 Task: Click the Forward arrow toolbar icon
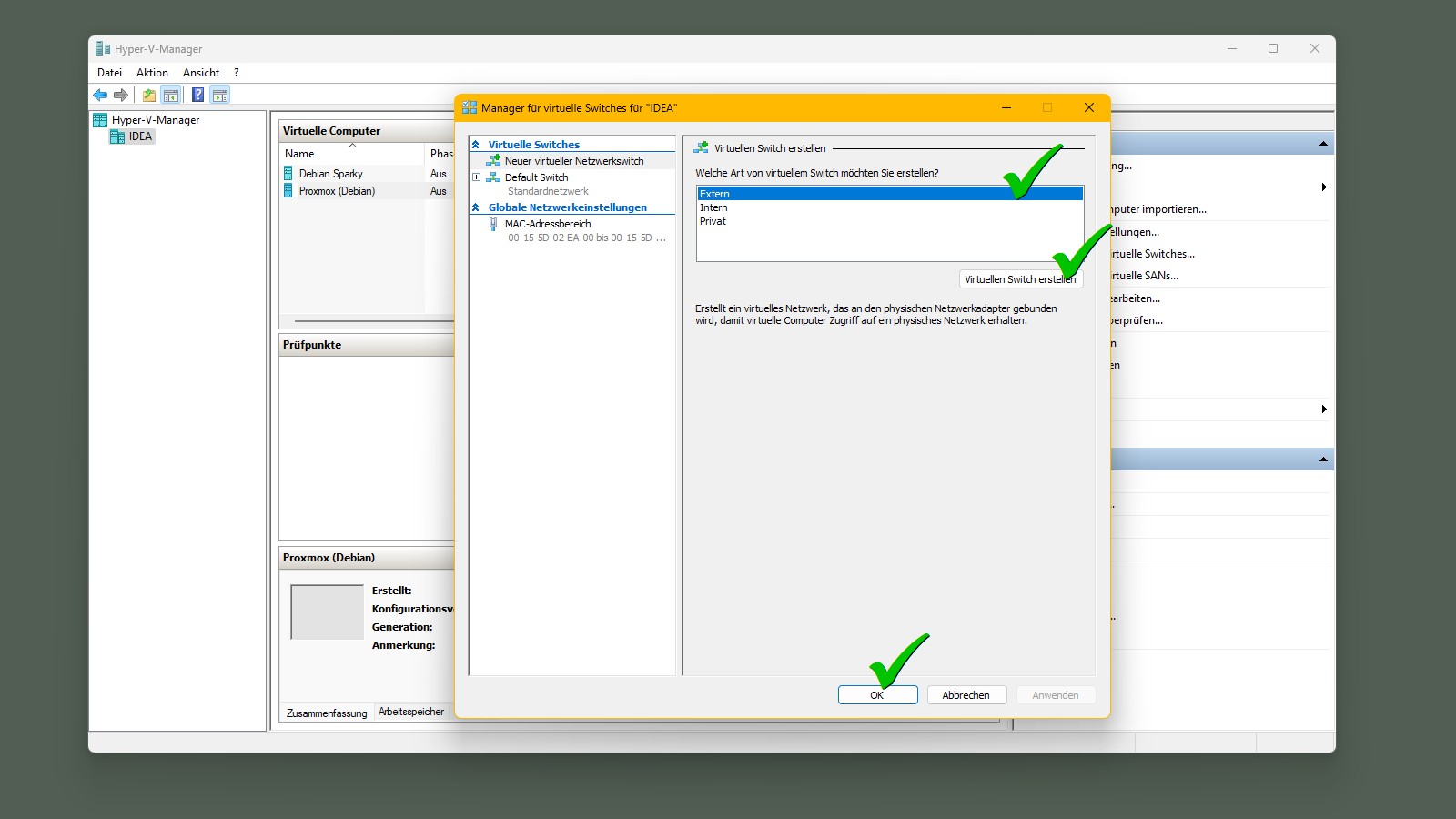point(121,96)
